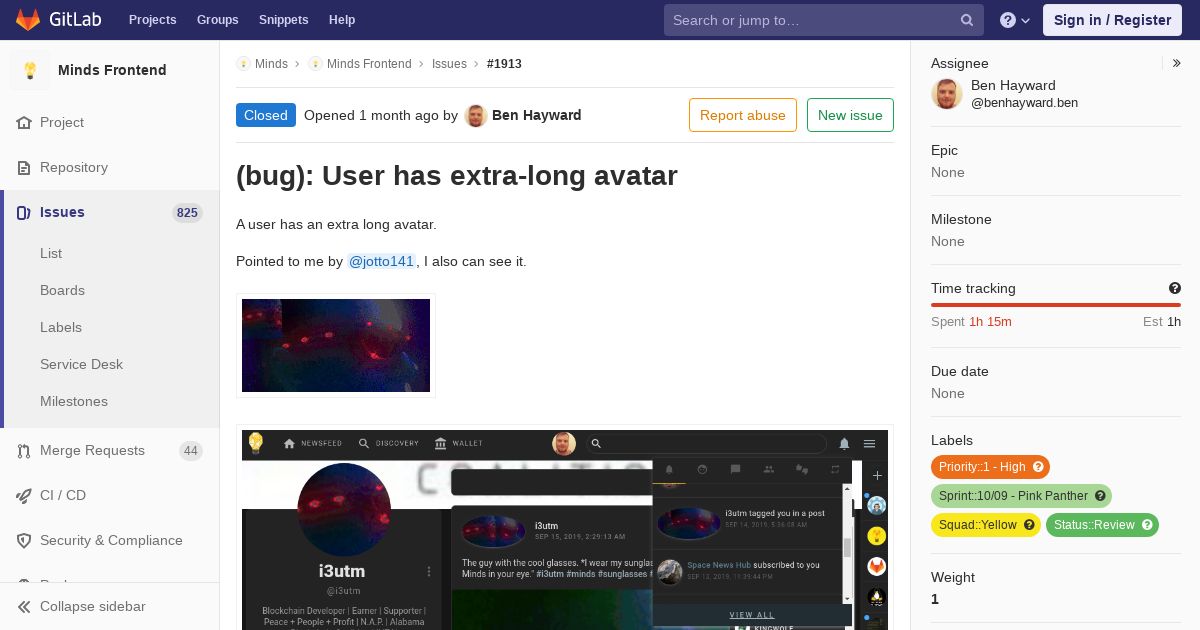This screenshot has width=1200, height=630.
Task: Click the Priority label help icon
Action: (1039, 467)
